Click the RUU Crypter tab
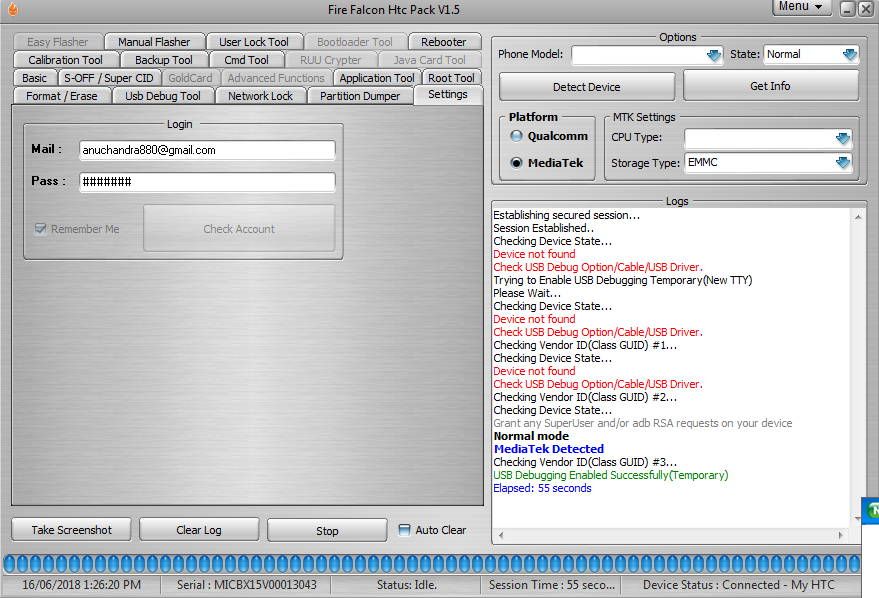The image size is (879, 598). click(331, 60)
